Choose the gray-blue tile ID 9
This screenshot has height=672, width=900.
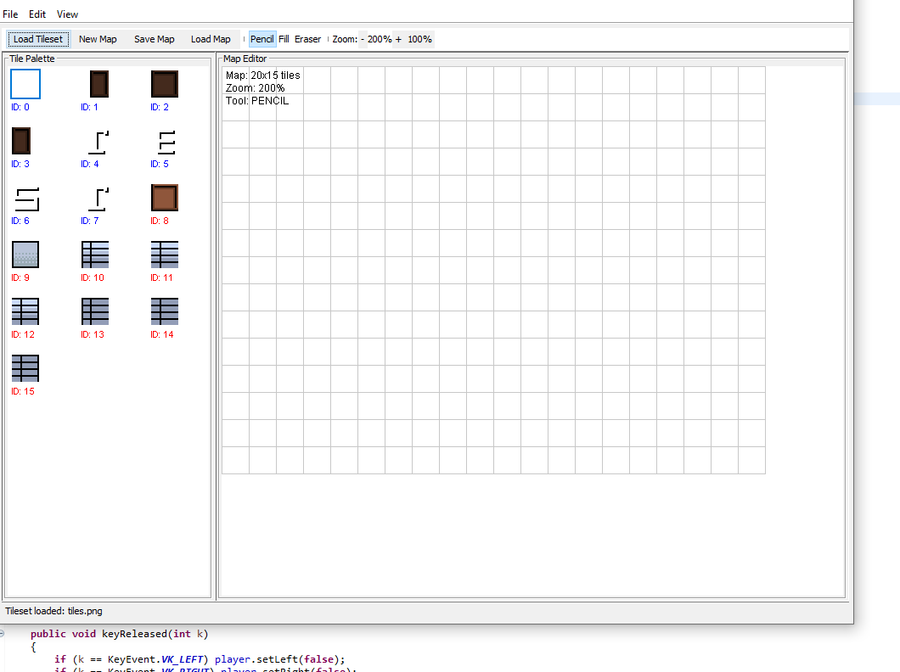pos(25,254)
